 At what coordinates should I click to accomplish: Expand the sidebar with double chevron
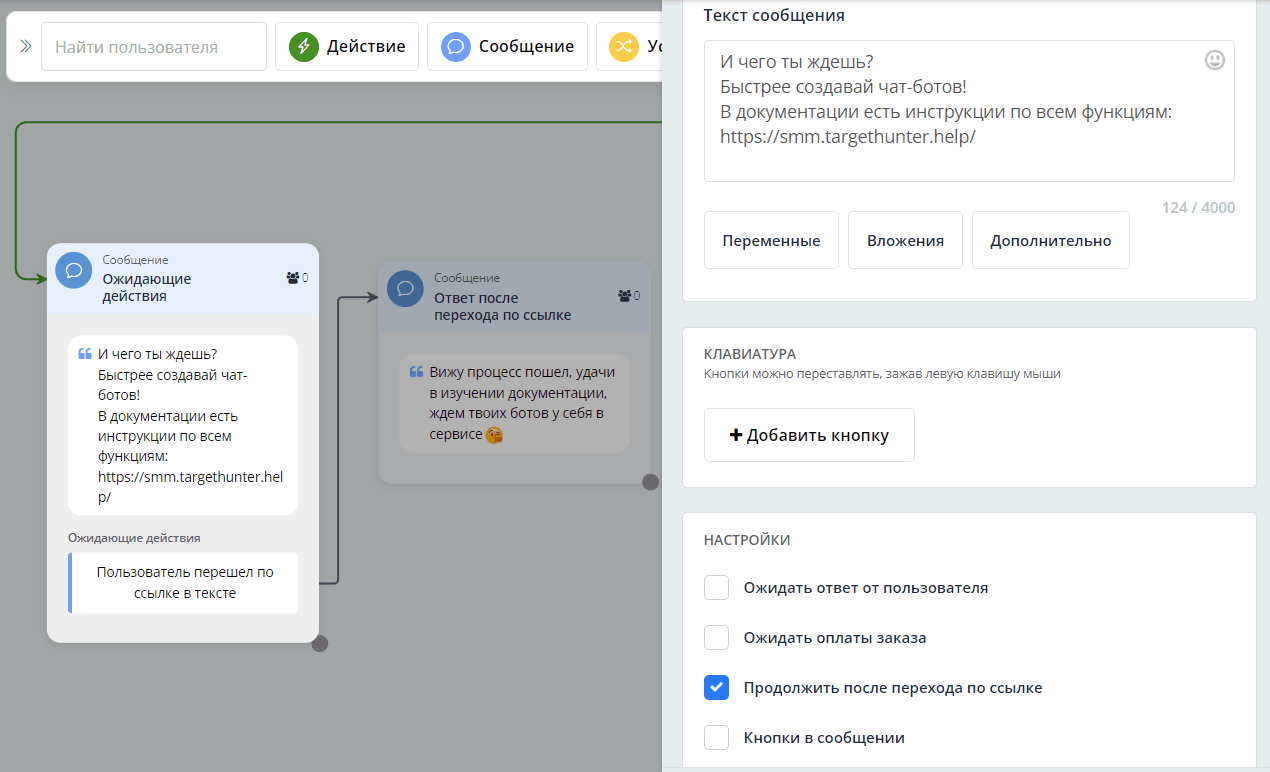(x=26, y=47)
